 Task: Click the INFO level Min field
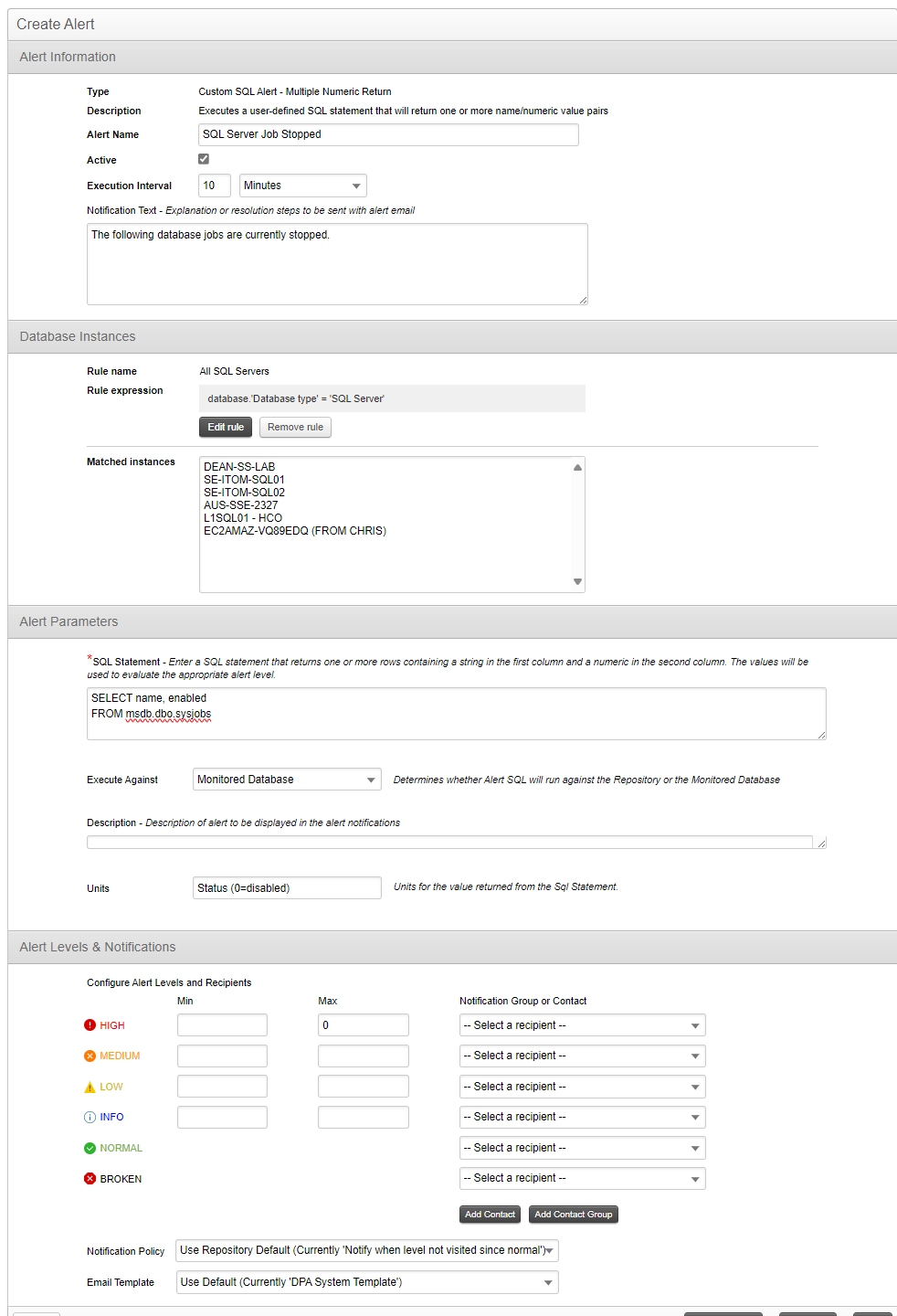222,1117
